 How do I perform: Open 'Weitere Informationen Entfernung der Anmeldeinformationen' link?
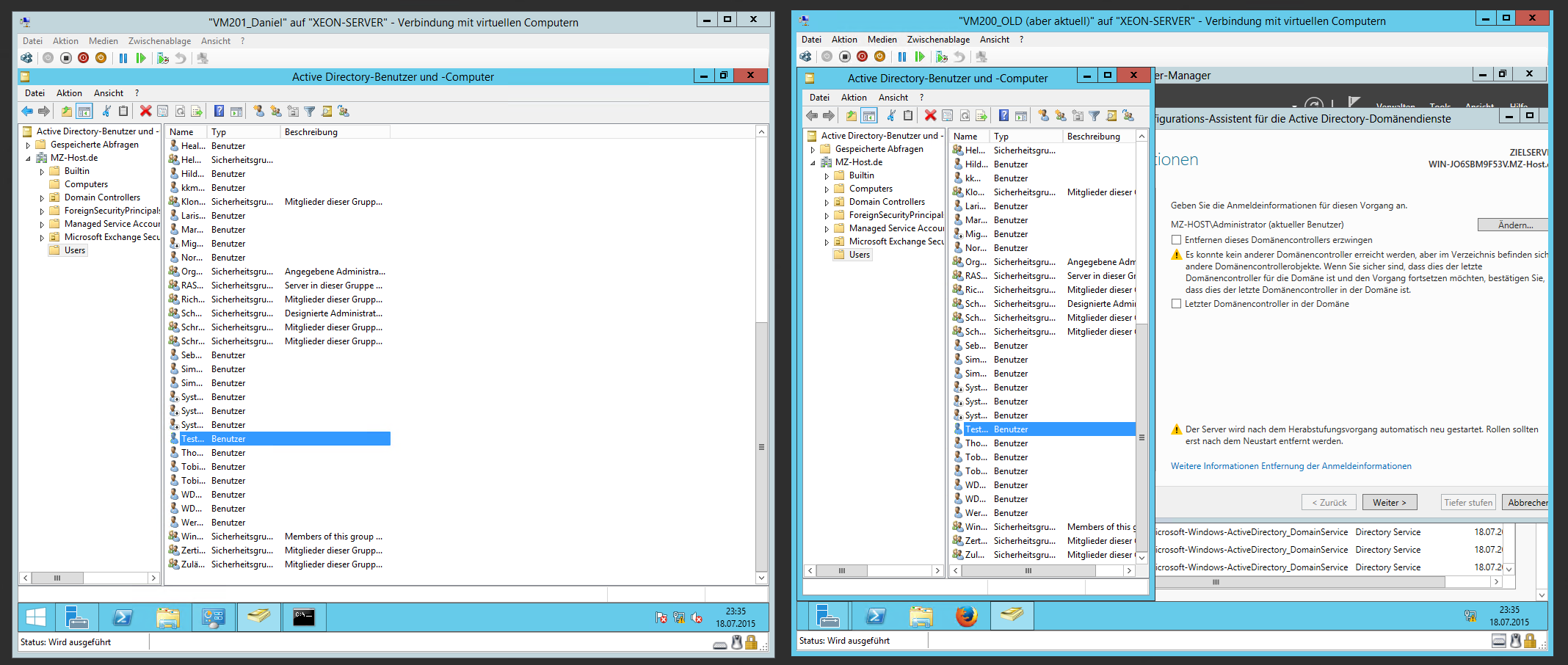(x=1291, y=466)
